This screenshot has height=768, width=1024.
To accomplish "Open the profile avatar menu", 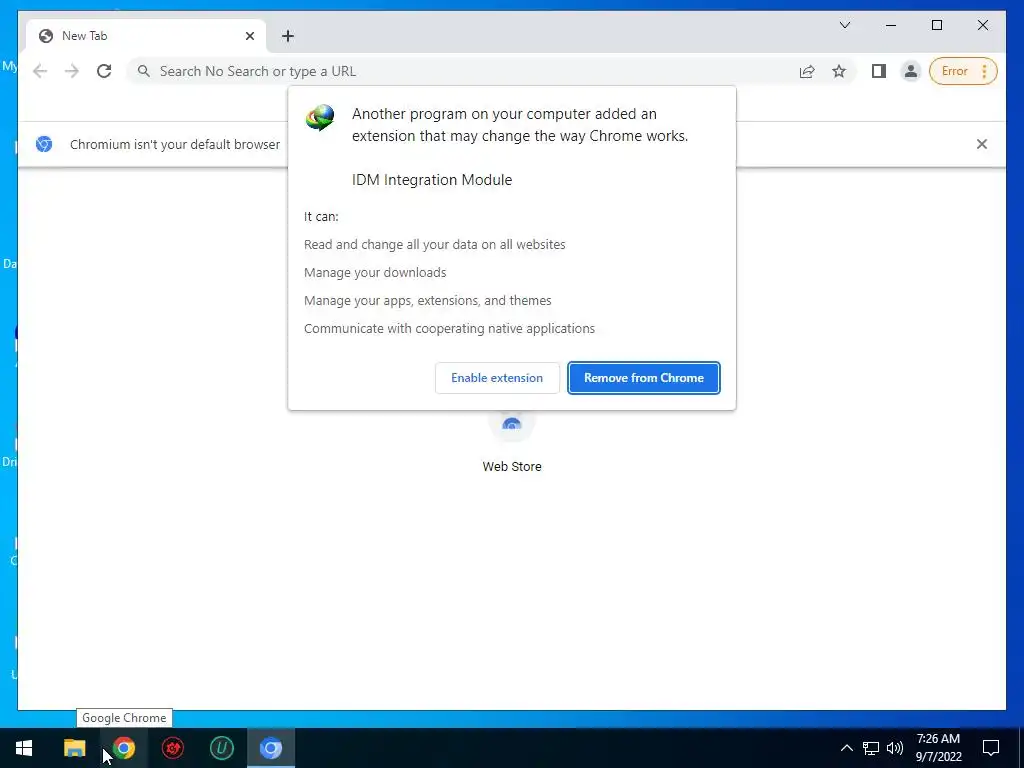I will [910, 71].
